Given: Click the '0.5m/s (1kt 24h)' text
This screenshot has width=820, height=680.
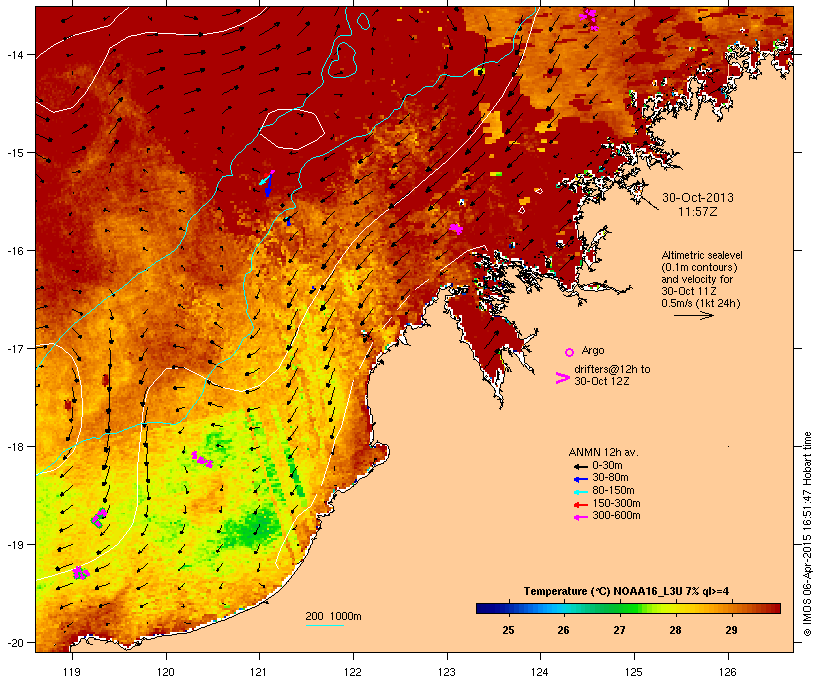Looking at the screenshot, I should coord(701,303).
